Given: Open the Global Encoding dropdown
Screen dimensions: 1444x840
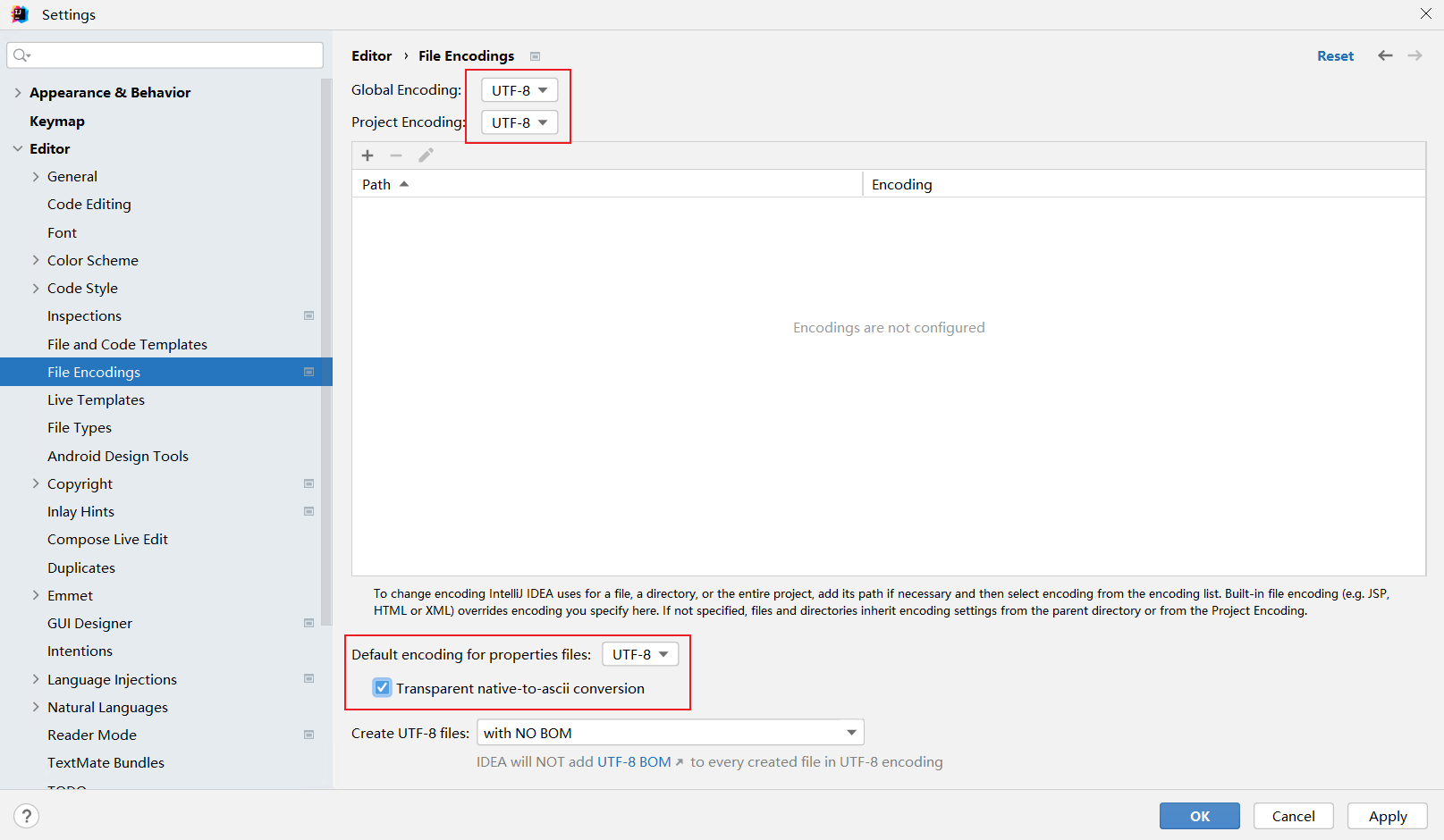Looking at the screenshot, I should pos(519,90).
